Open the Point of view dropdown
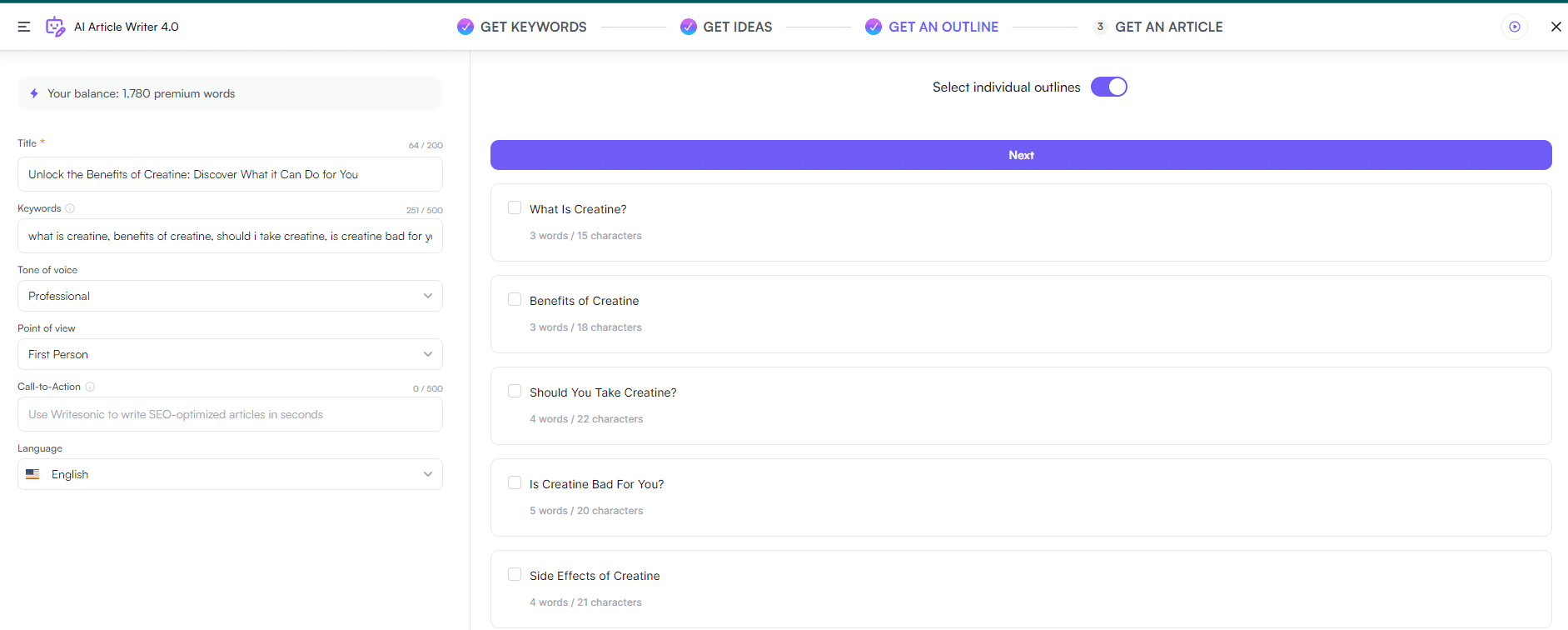The image size is (1568, 630). [x=230, y=354]
